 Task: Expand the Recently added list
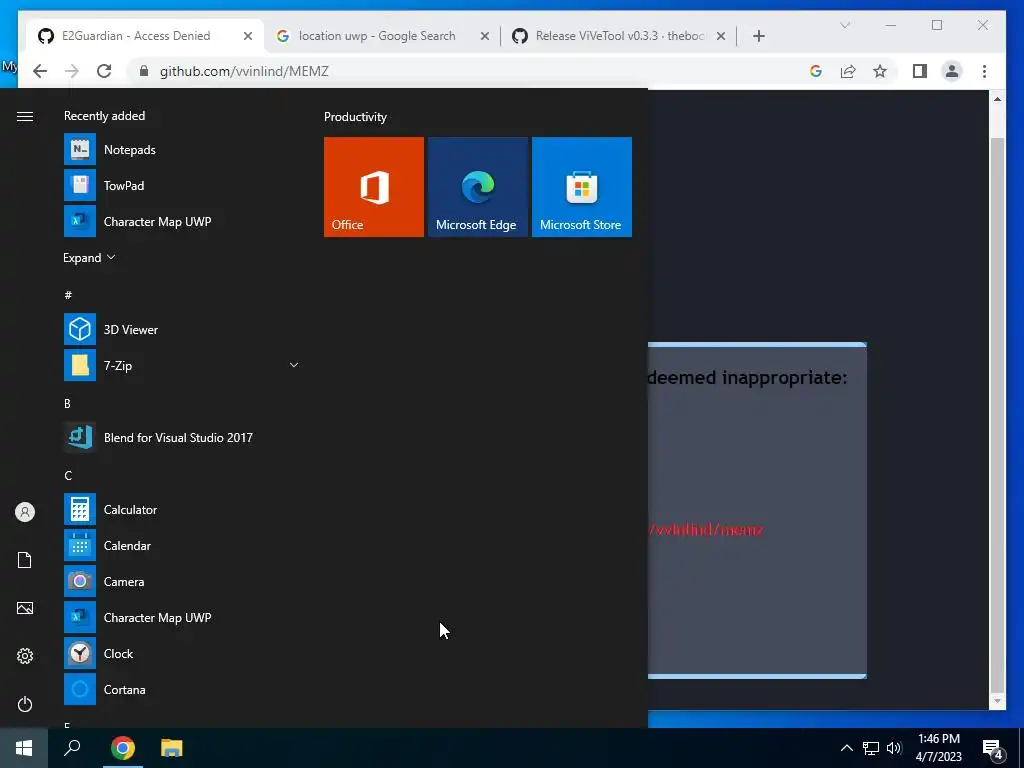pyautogui.click(x=89, y=257)
